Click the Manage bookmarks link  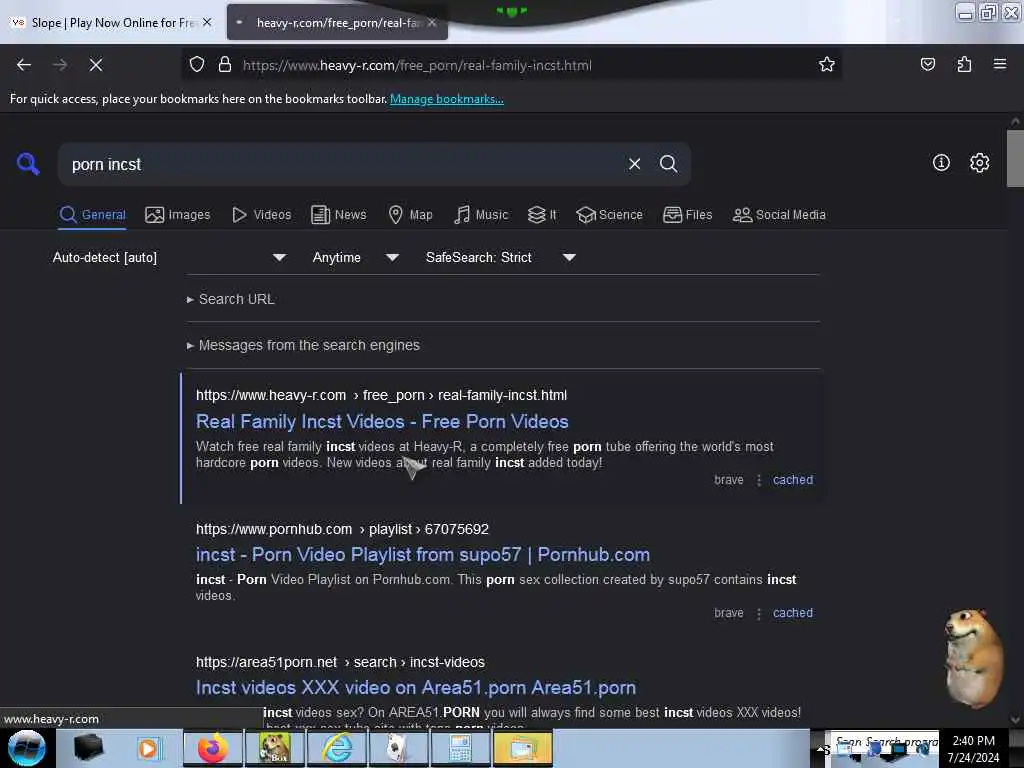click(447, 99)
